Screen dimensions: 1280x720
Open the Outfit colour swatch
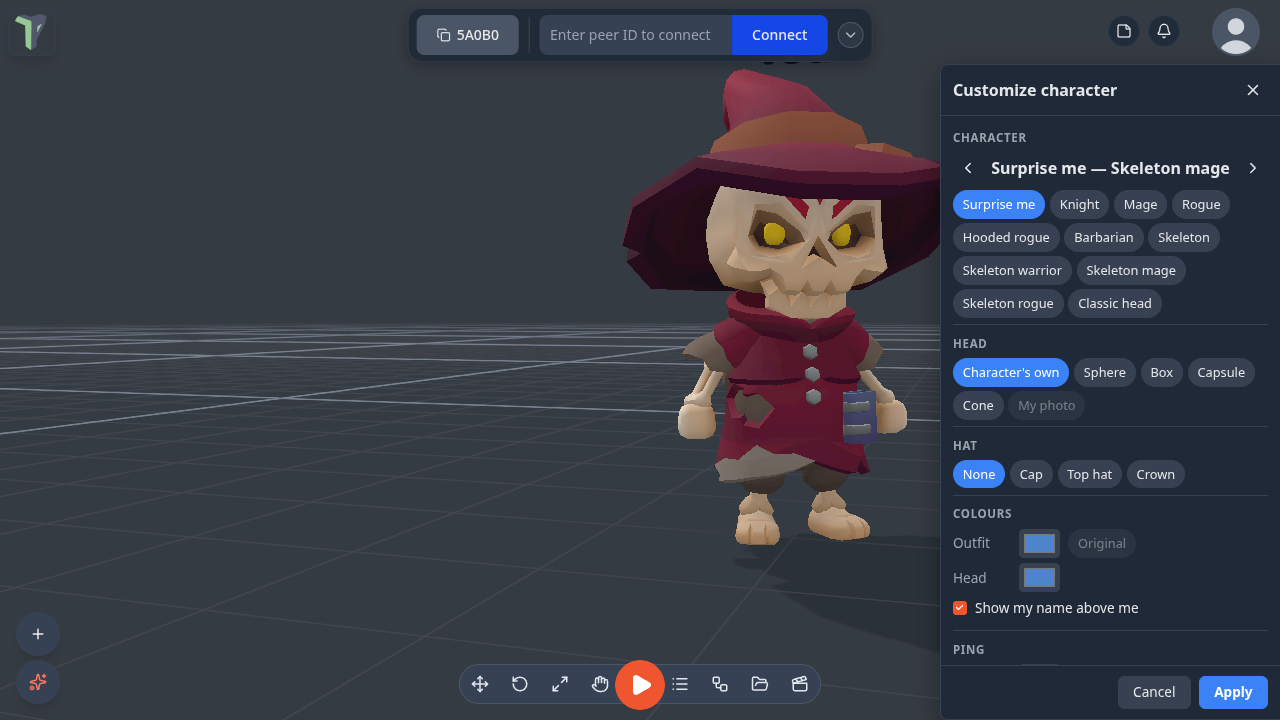[x=1039, y=543]
